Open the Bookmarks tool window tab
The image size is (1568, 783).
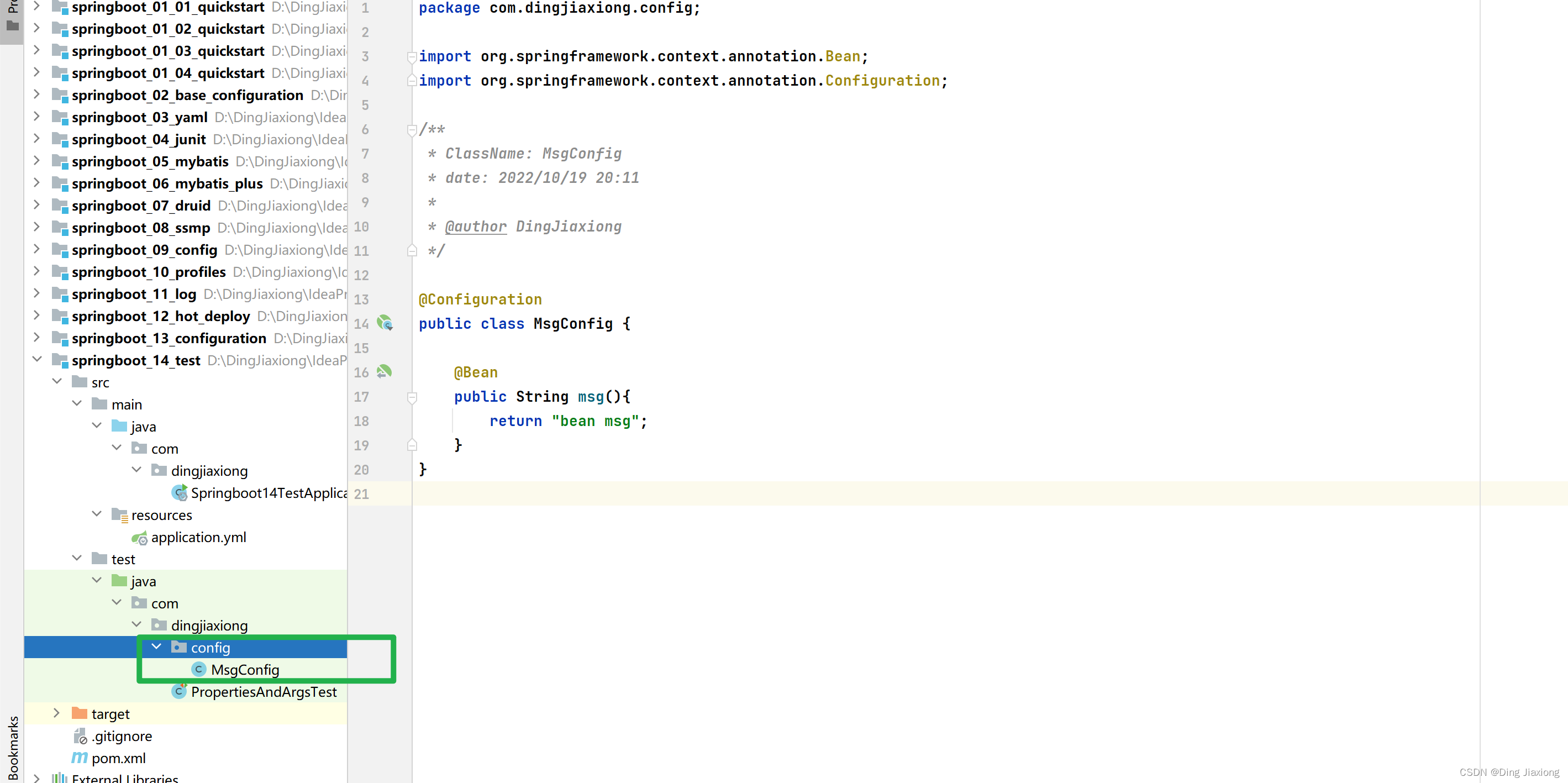click(x=13, y=748)
